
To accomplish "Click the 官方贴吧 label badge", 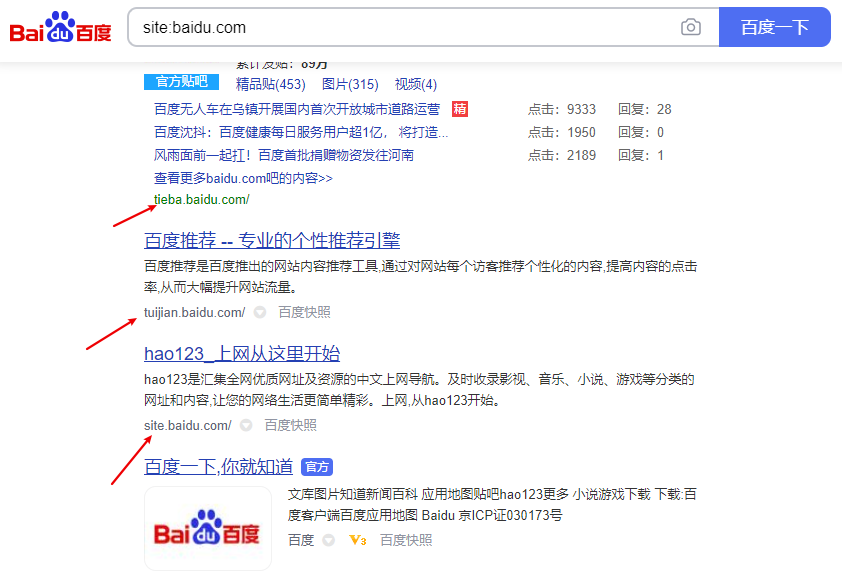I will tap(181, 82).
